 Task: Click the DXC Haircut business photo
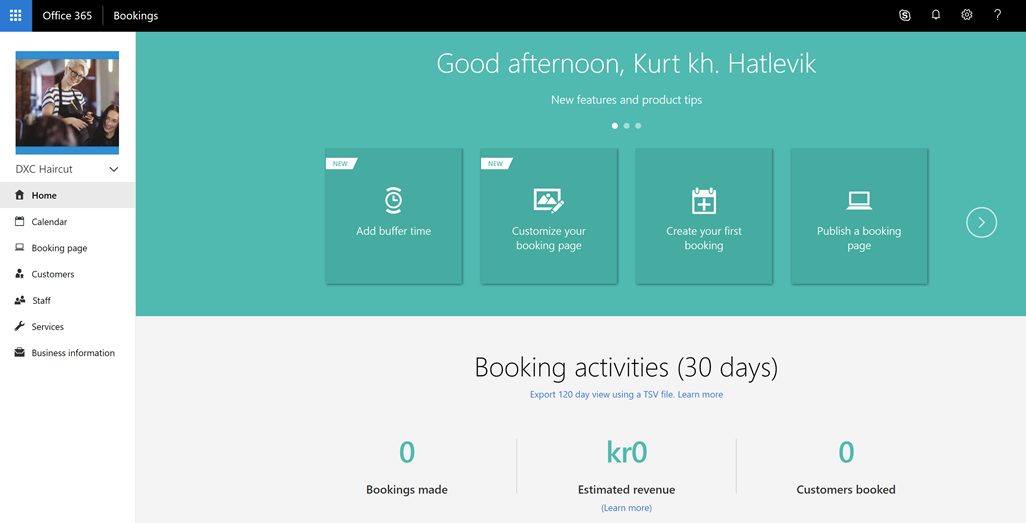(67, 103)
